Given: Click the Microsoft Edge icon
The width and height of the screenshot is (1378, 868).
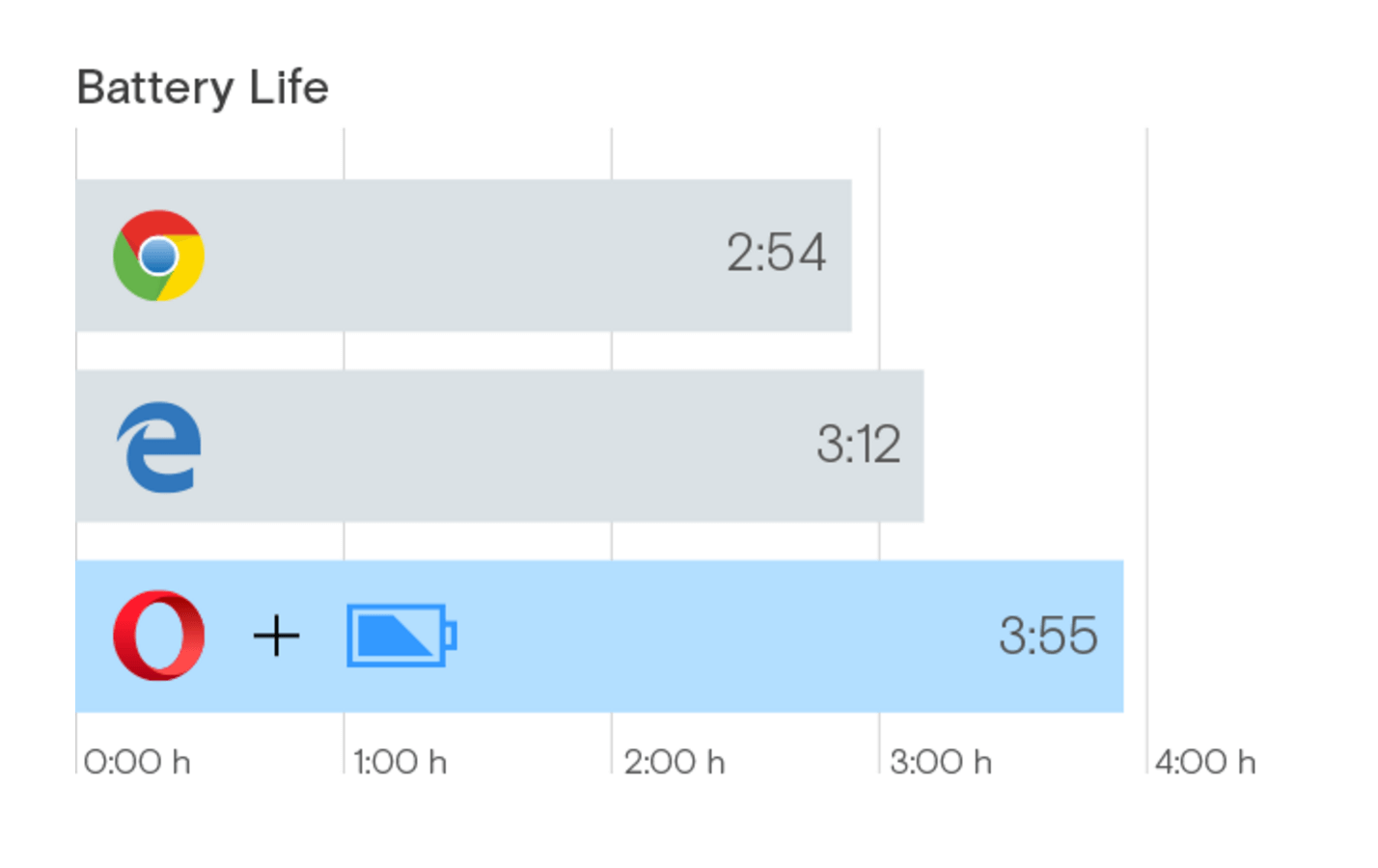Looking at the screenshot, I should pyautogui.click(x=159, y=447).
